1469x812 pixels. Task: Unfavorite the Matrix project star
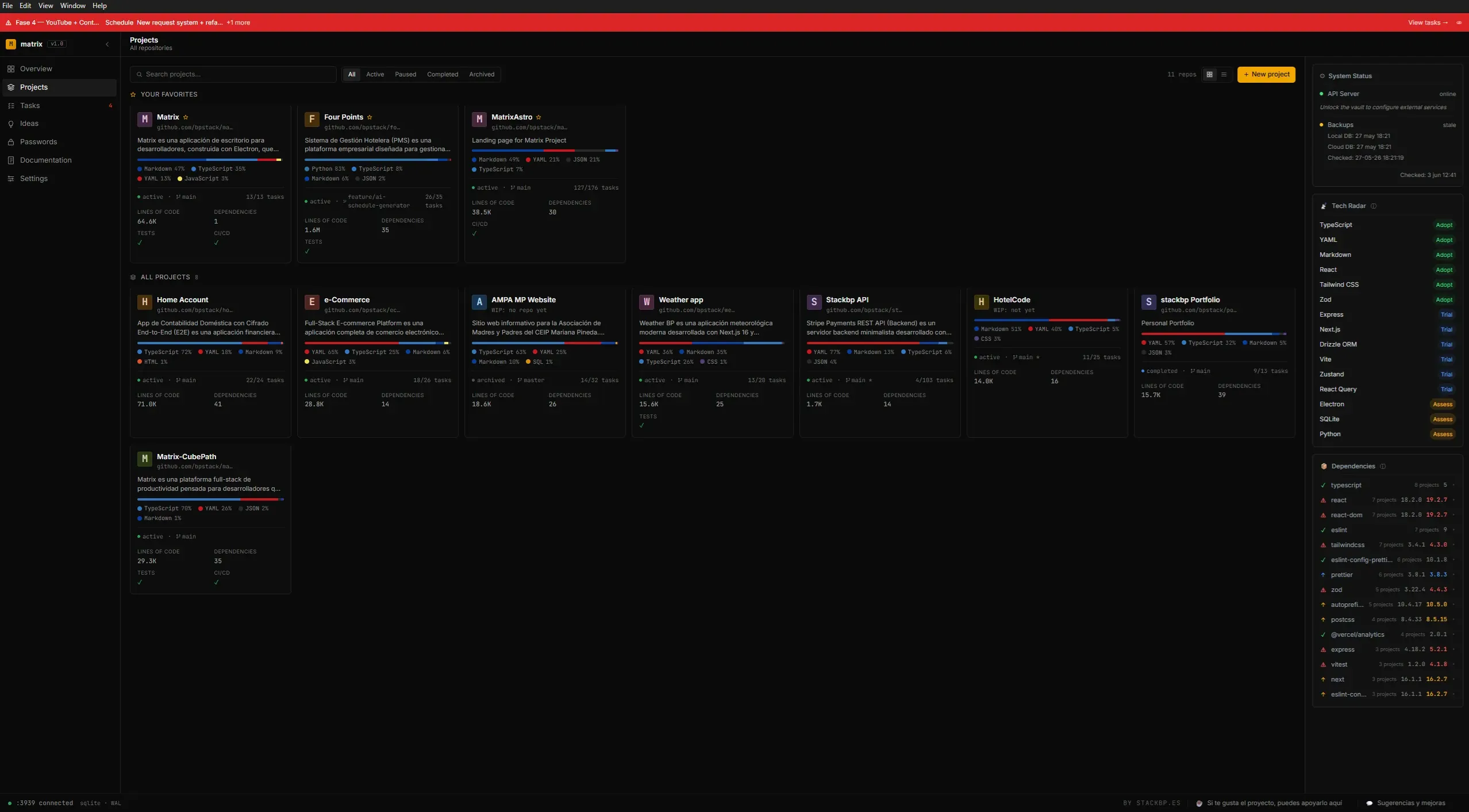click(186, 117)
